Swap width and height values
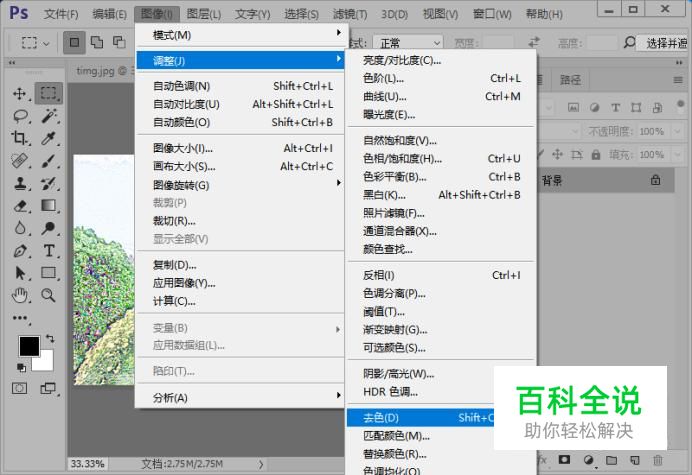The width and height of the screenshot is (692, 475). pos(534,42)
